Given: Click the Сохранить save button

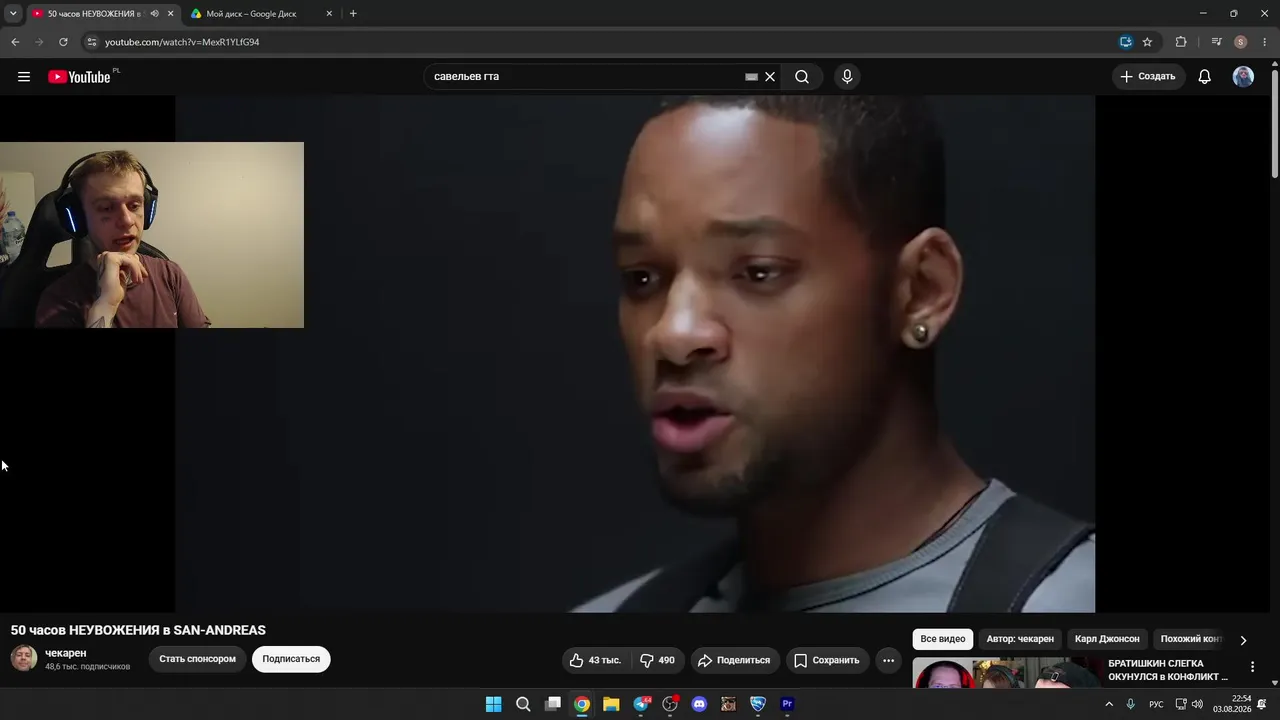Looking at the screenshot, I should click(x=826, y=660).
